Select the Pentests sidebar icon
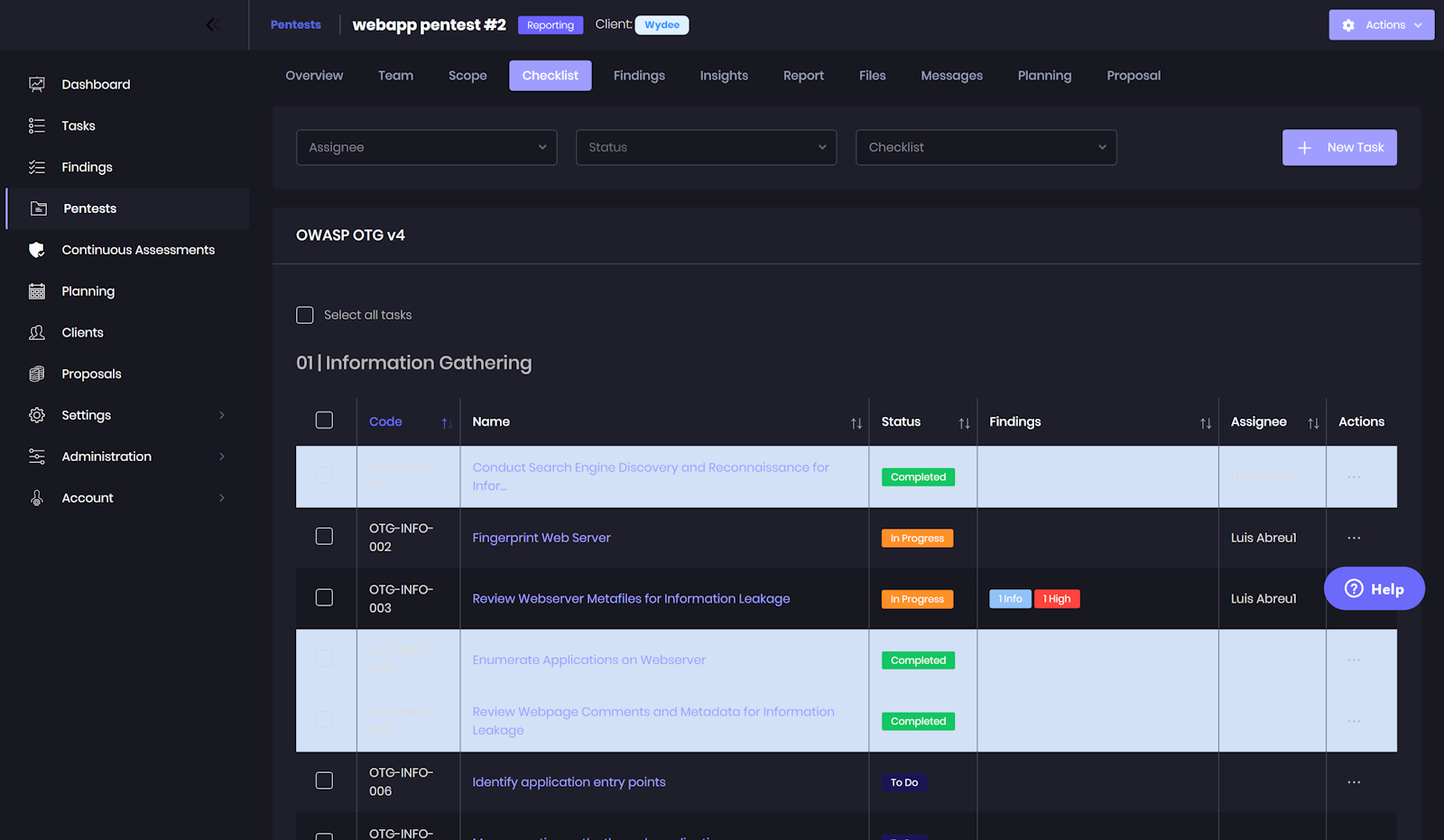Image resolution: width=1444 pixels, height=840 pixels. 39,208
